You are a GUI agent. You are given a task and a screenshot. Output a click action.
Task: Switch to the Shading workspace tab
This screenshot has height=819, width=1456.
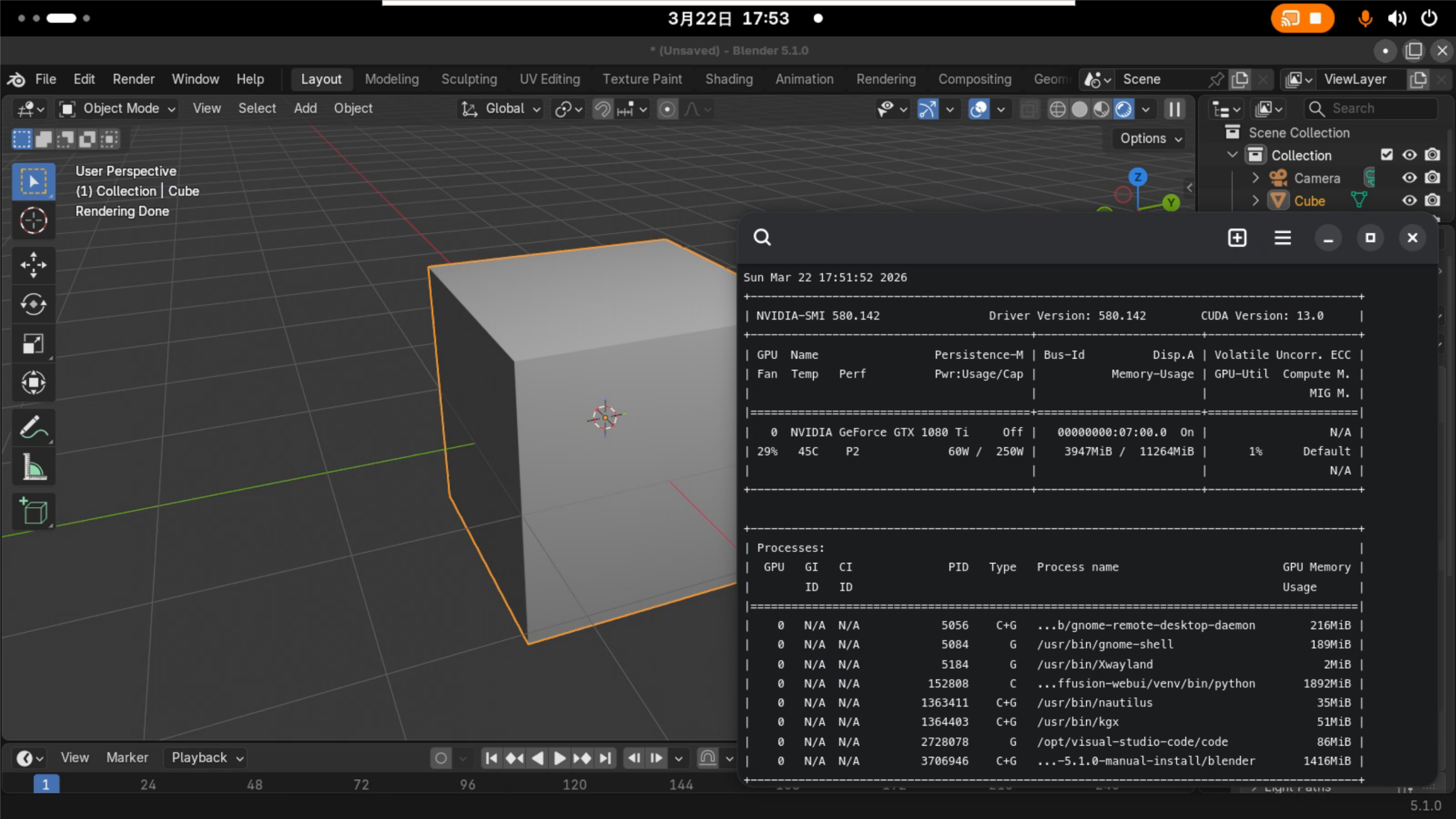point(729,79)
